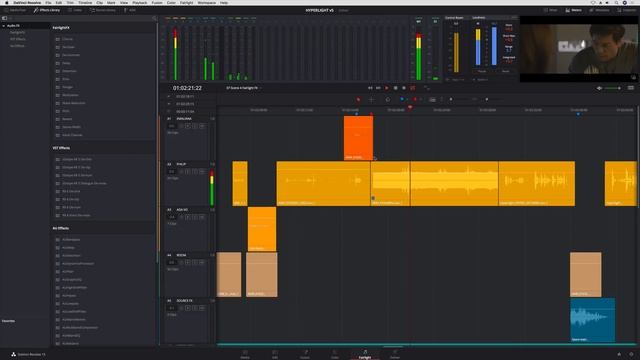Click the project home icon bottom right

(x=619, y=354)
